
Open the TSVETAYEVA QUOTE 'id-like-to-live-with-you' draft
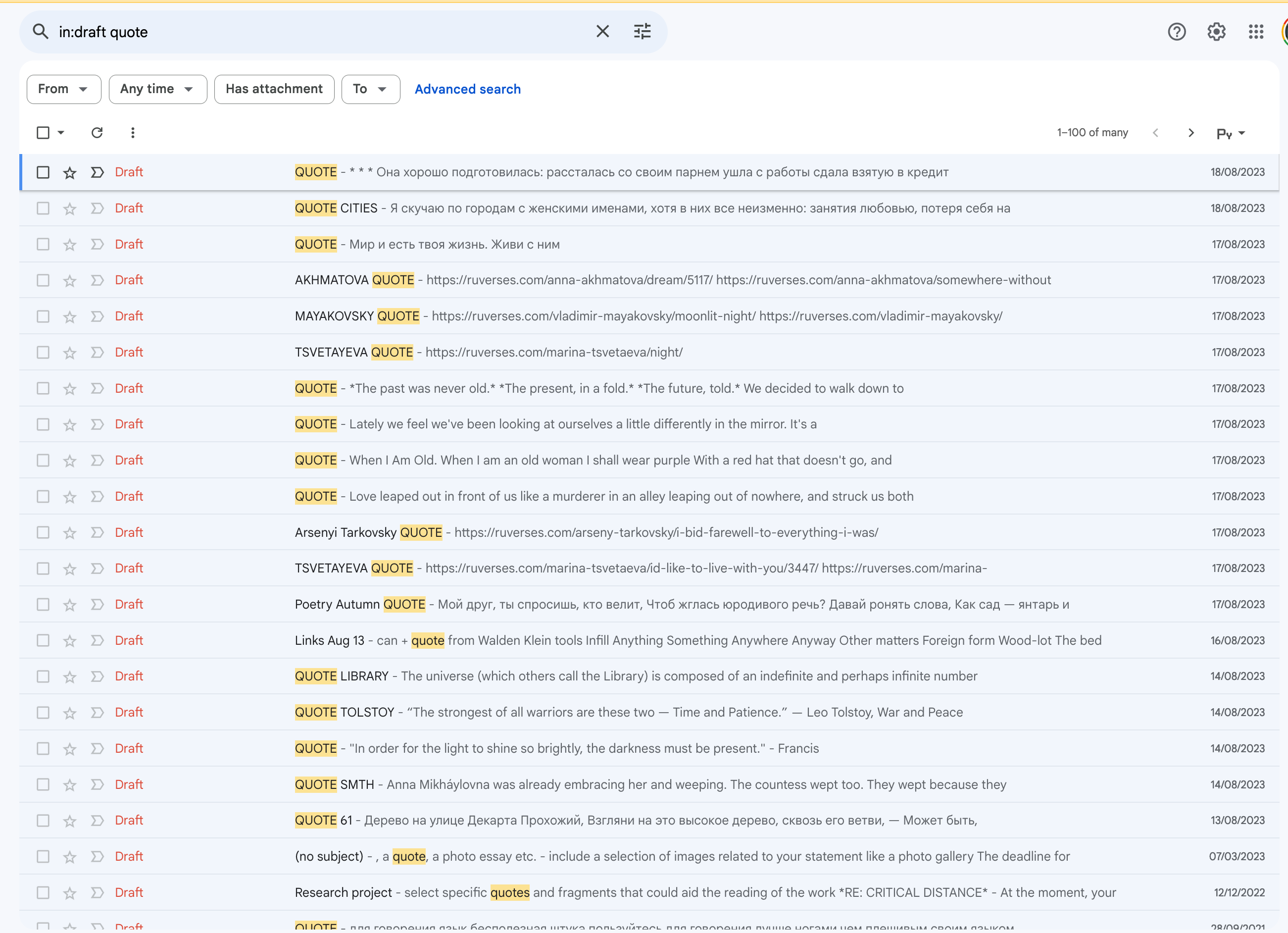tap(649, 568)
